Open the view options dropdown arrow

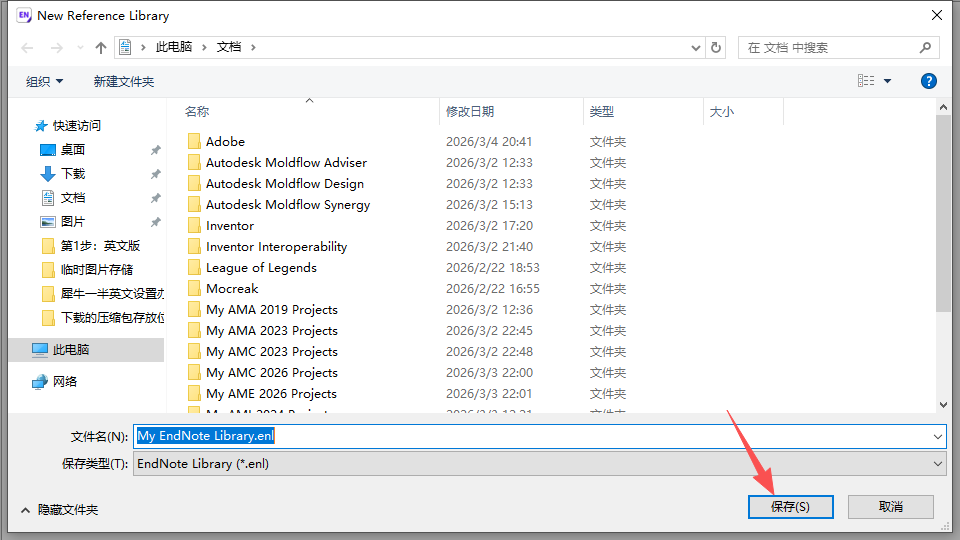point(887,81)
